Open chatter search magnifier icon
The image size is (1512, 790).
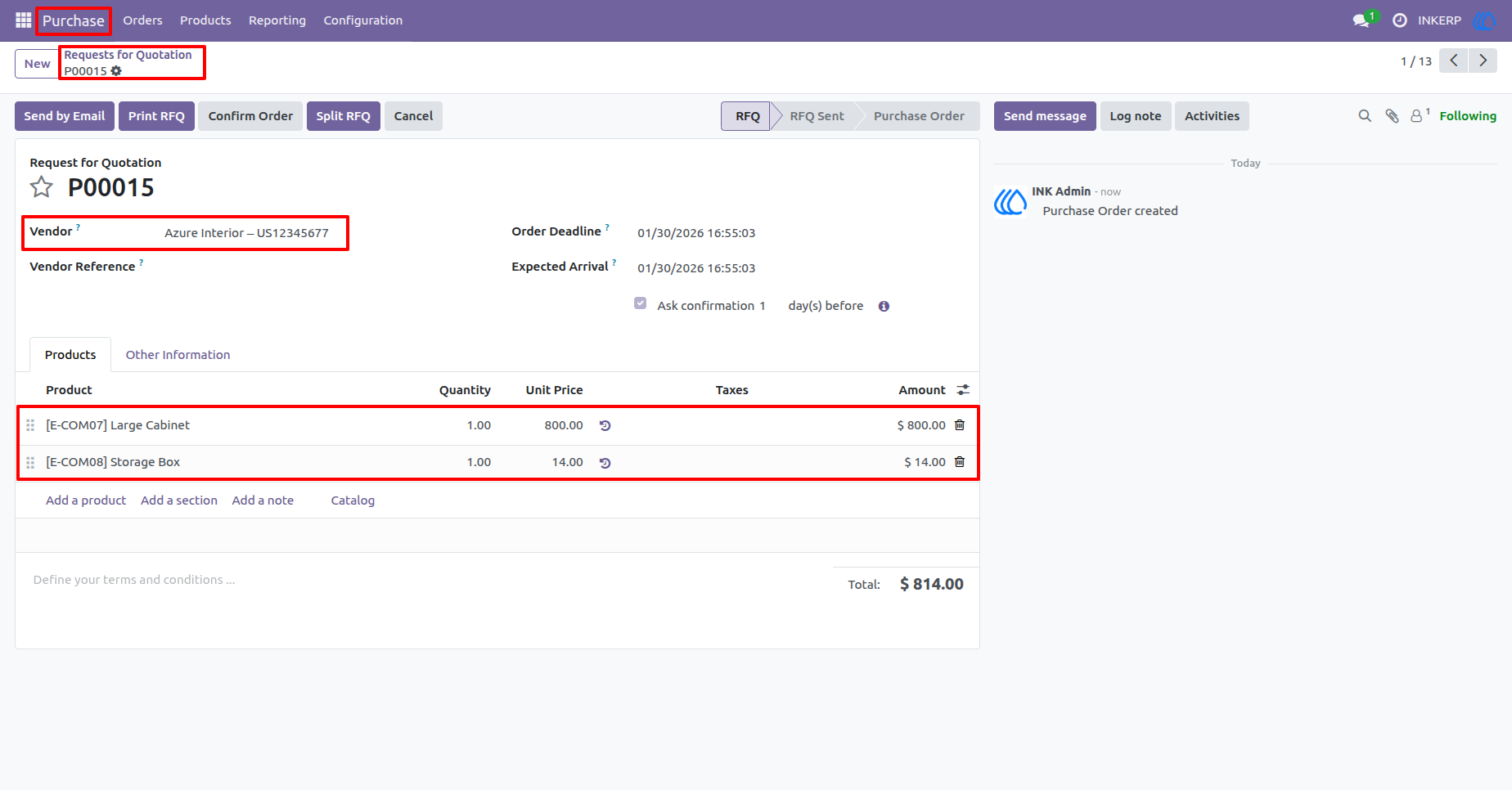coord(1365,116)
